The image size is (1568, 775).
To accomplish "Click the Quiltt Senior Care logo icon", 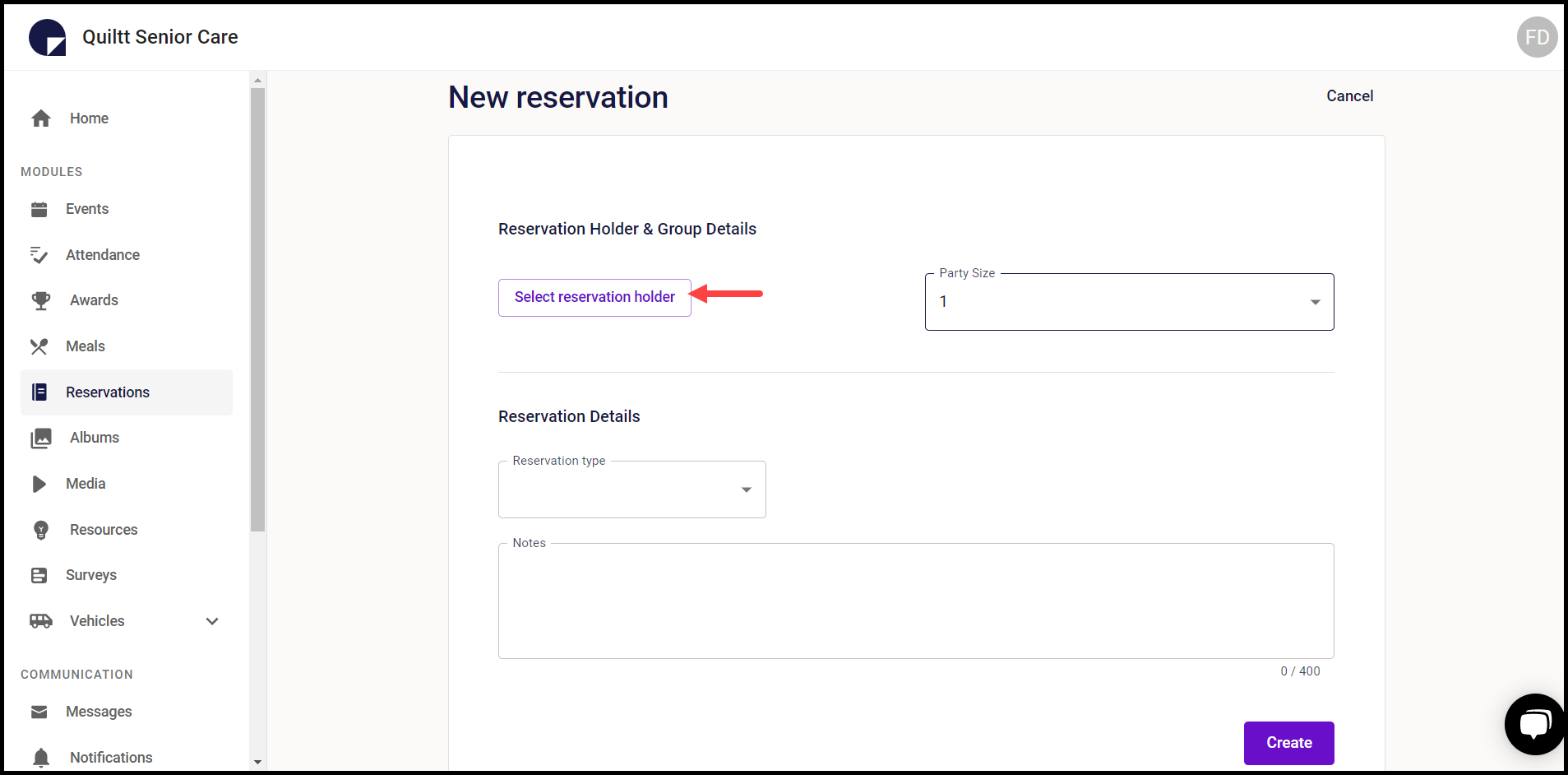I will pyautogui.click(x=47, y=37).
